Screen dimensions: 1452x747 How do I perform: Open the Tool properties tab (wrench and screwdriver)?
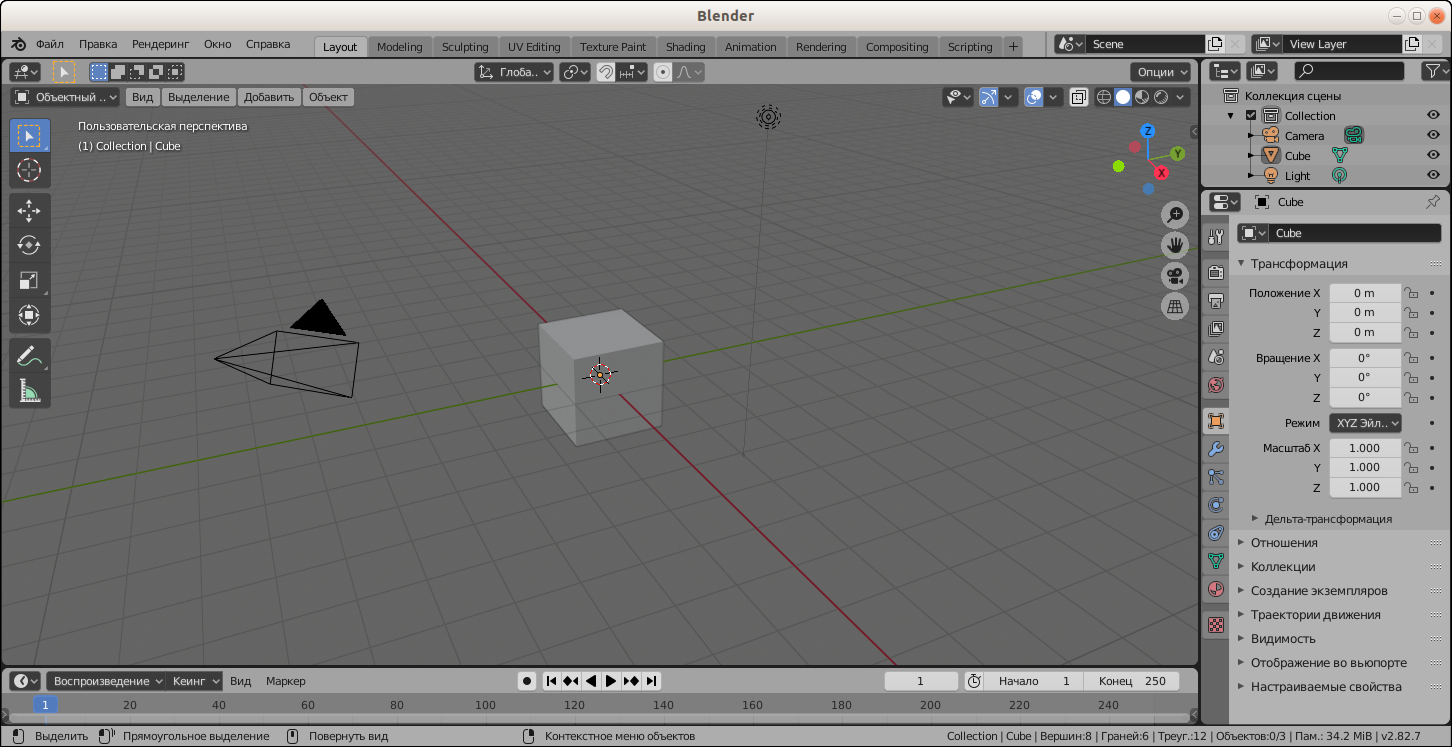[x=1215, y=237]
